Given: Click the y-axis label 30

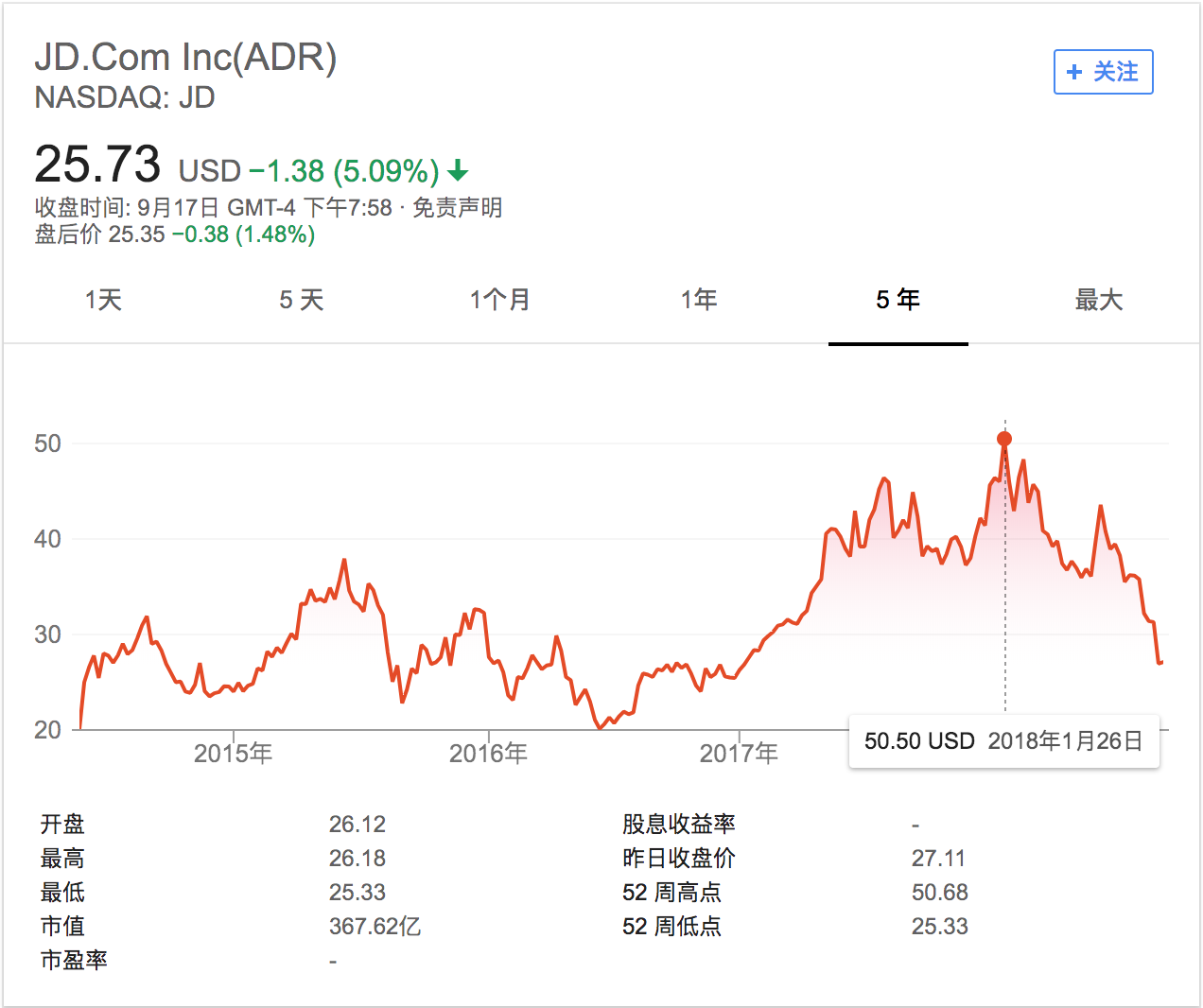Looking at the screenshot, I should pyautogui.click(x=47, y=634).
